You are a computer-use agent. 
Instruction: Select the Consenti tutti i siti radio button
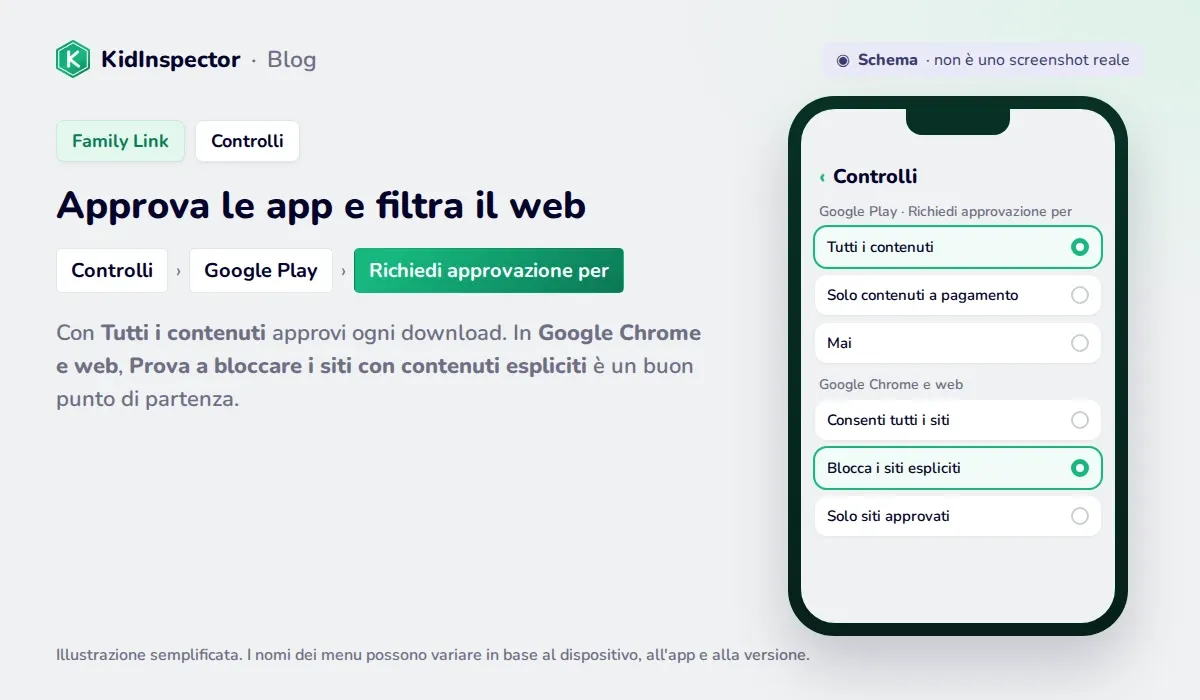click(x=1079, y=420)
